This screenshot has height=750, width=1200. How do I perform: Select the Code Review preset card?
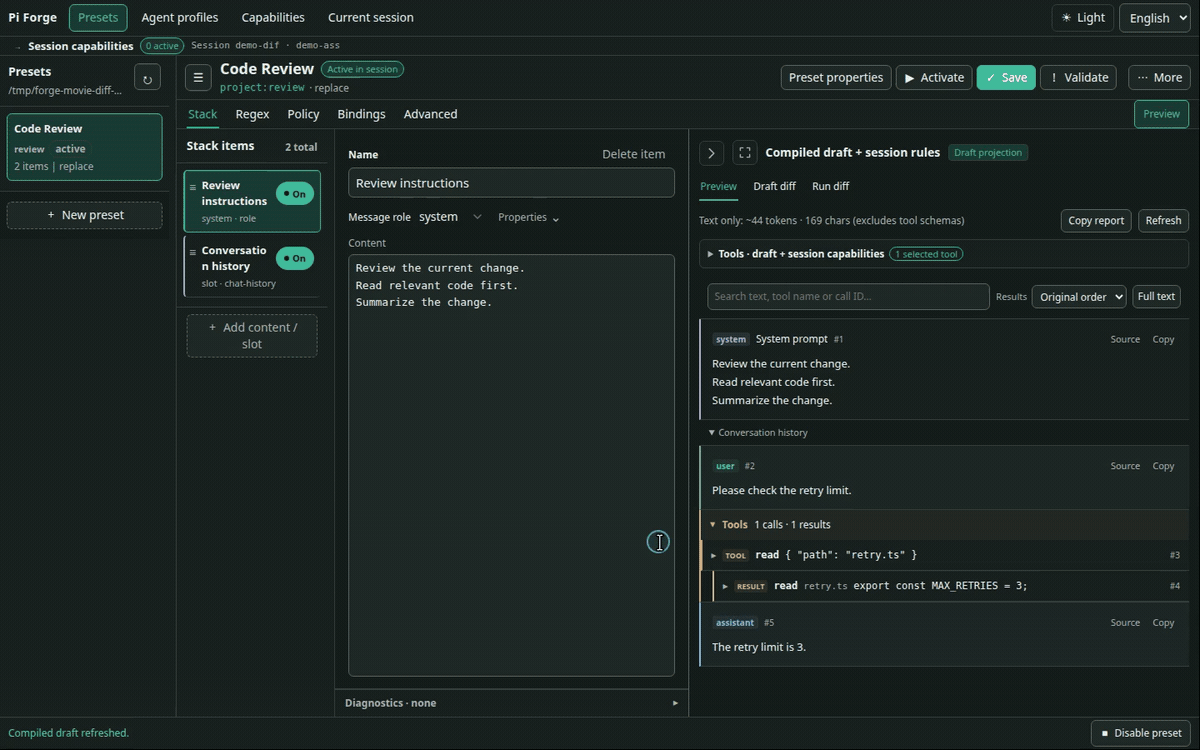85,147
